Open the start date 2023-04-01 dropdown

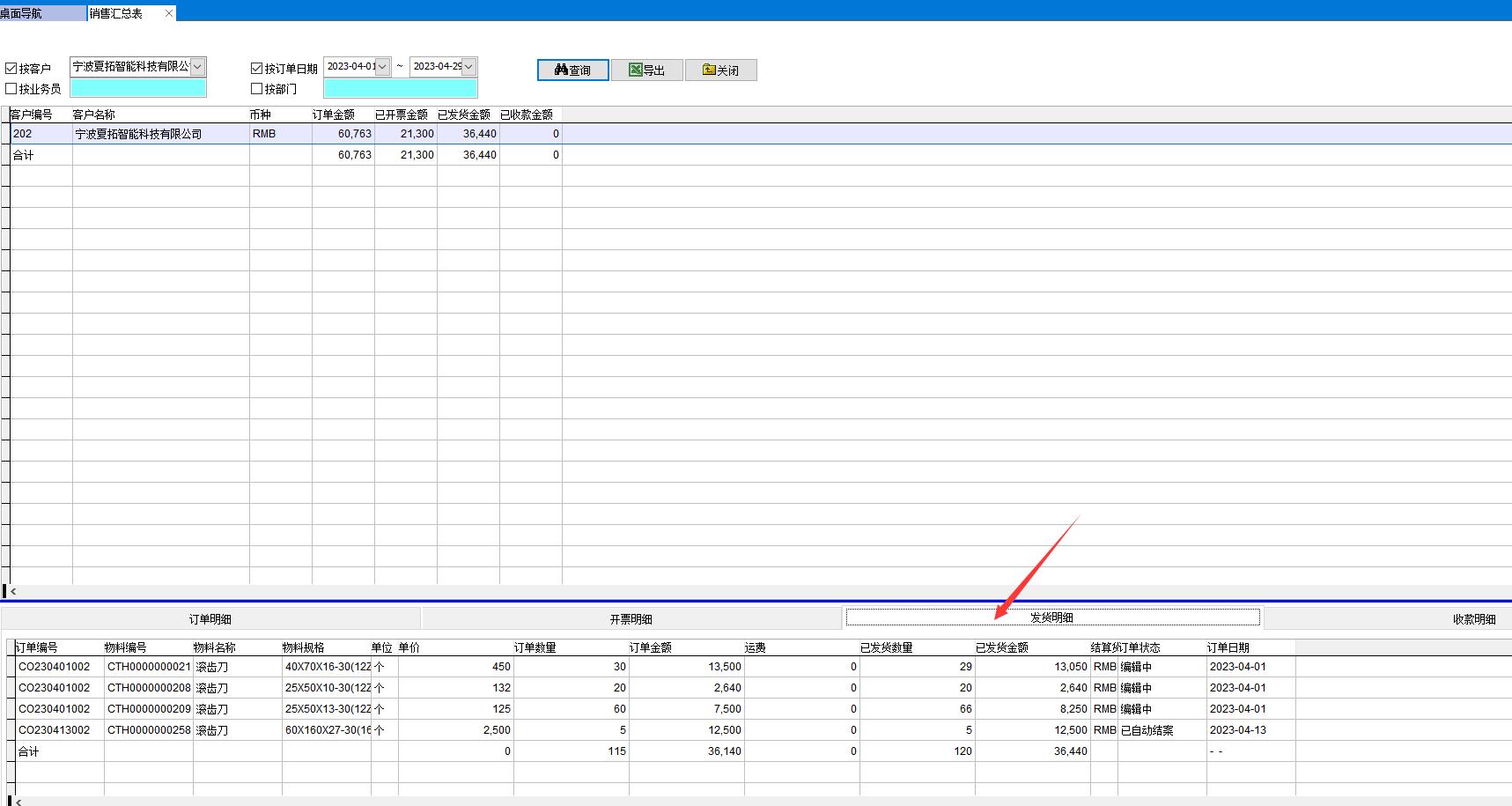coord(383,67)
